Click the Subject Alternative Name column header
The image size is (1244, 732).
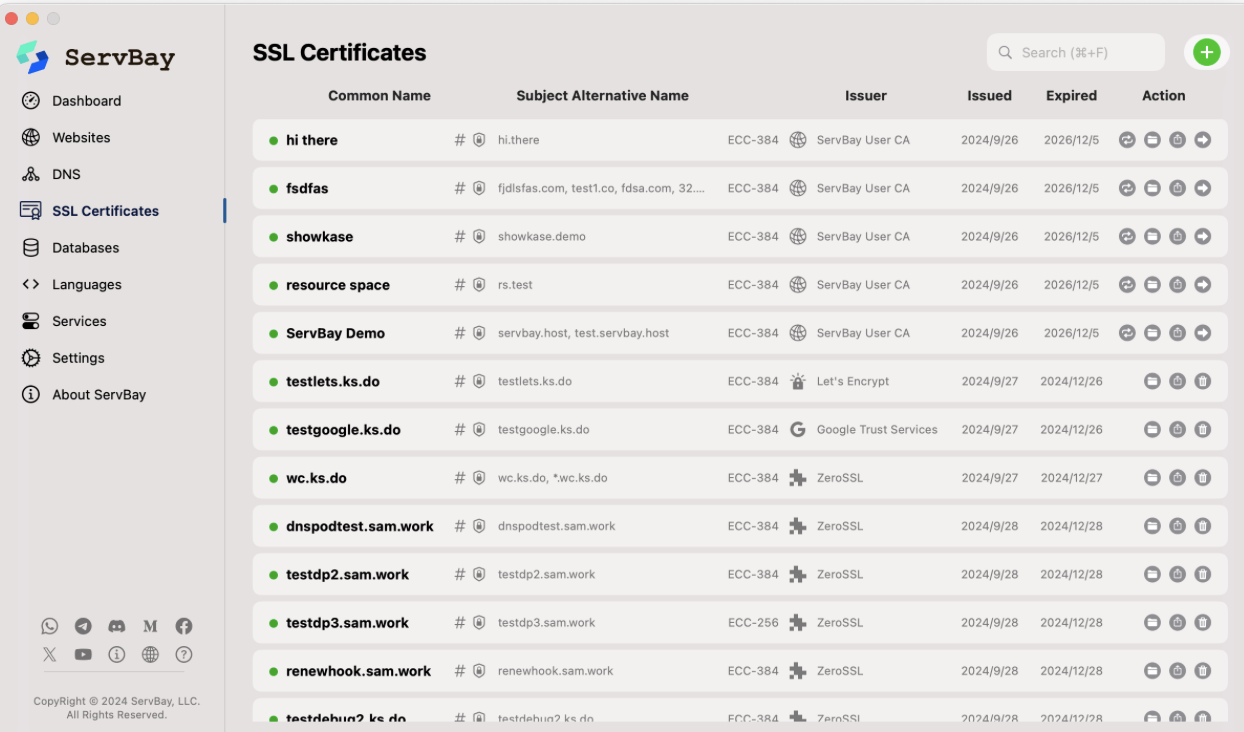point(602,96)
